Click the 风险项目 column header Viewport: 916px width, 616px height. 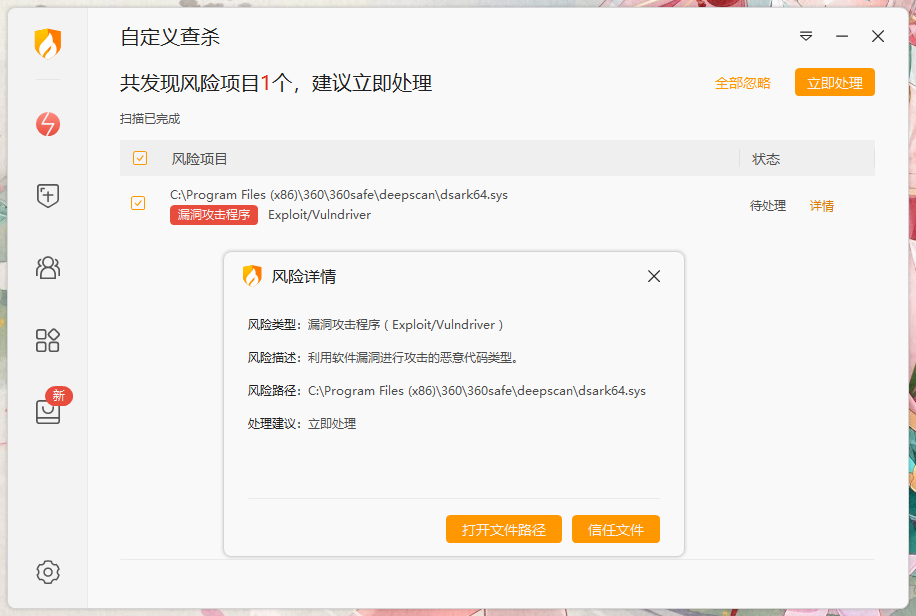pos(199,159)
